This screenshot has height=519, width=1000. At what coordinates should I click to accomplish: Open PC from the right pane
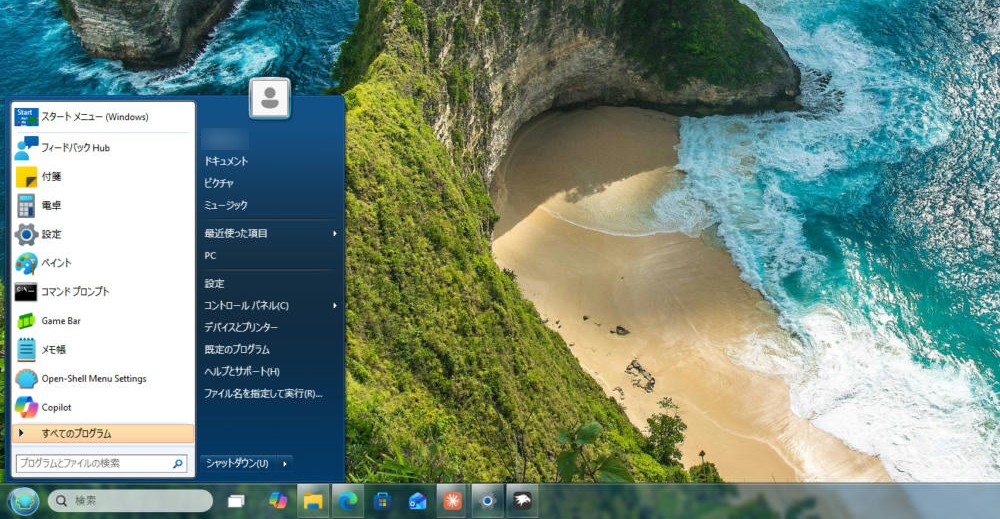coord(210,256)
